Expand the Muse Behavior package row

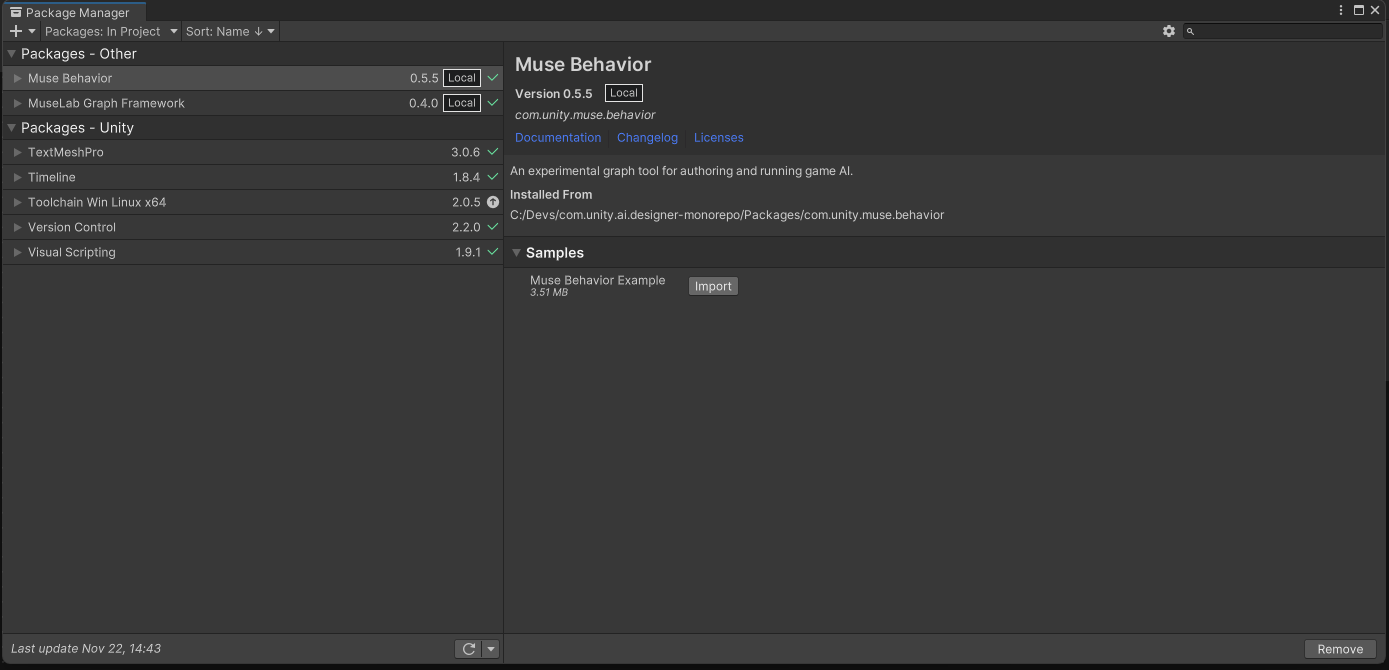[x=18, y=78]
